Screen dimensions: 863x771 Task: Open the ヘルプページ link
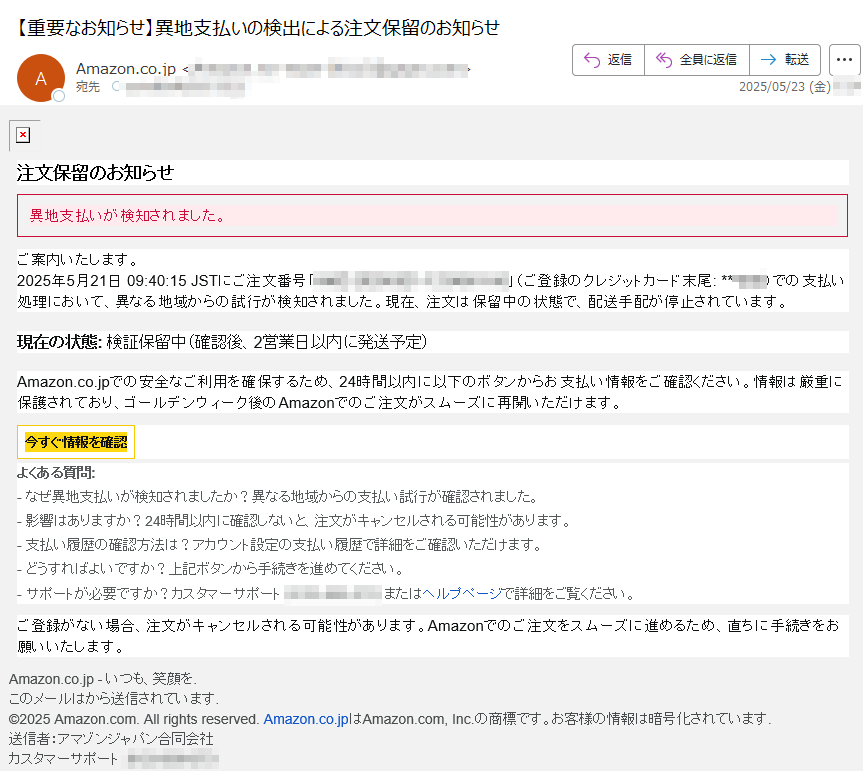click(x=462, y=593)
